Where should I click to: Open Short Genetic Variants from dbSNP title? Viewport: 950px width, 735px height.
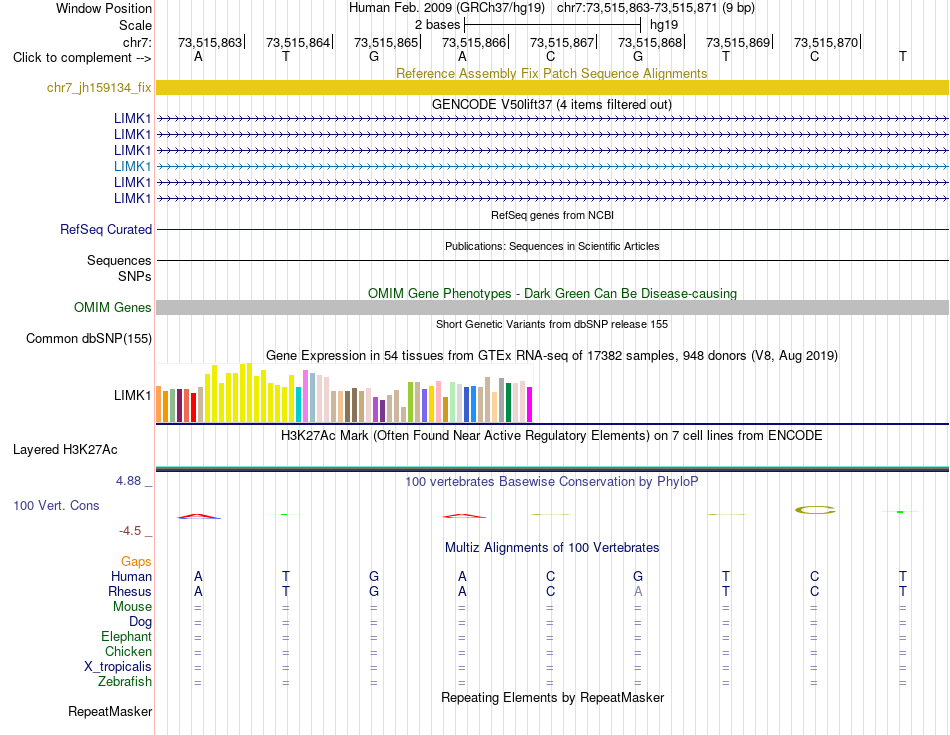pos(552,324)
